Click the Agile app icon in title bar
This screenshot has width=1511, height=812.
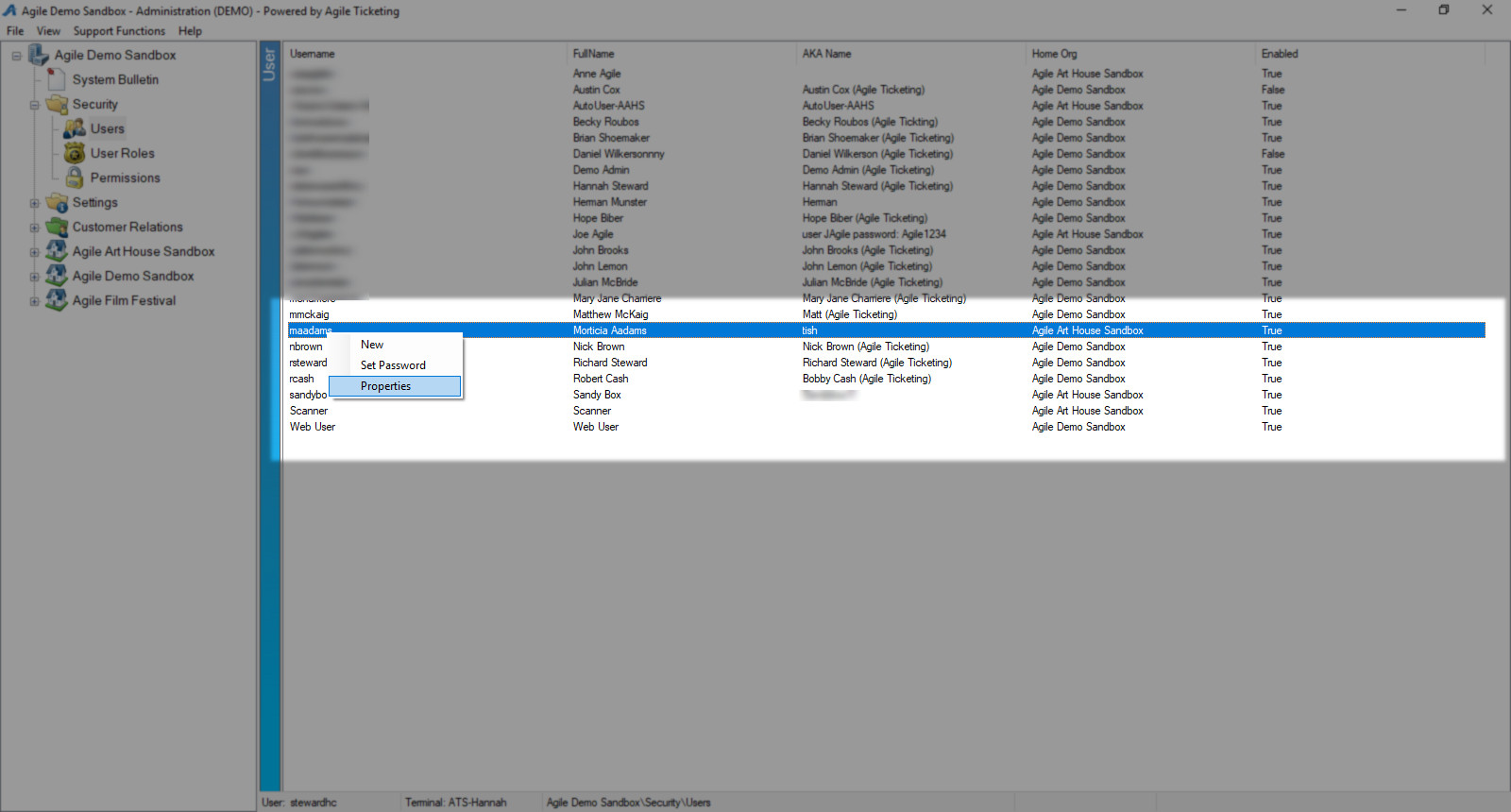9,10
